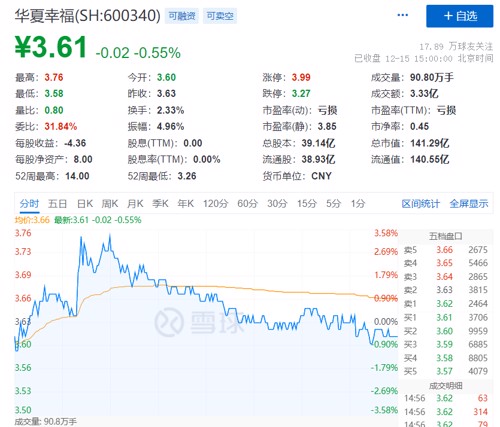Switch to the 1分 chart tab
The image size is (500, 427).
coord(358,203)
